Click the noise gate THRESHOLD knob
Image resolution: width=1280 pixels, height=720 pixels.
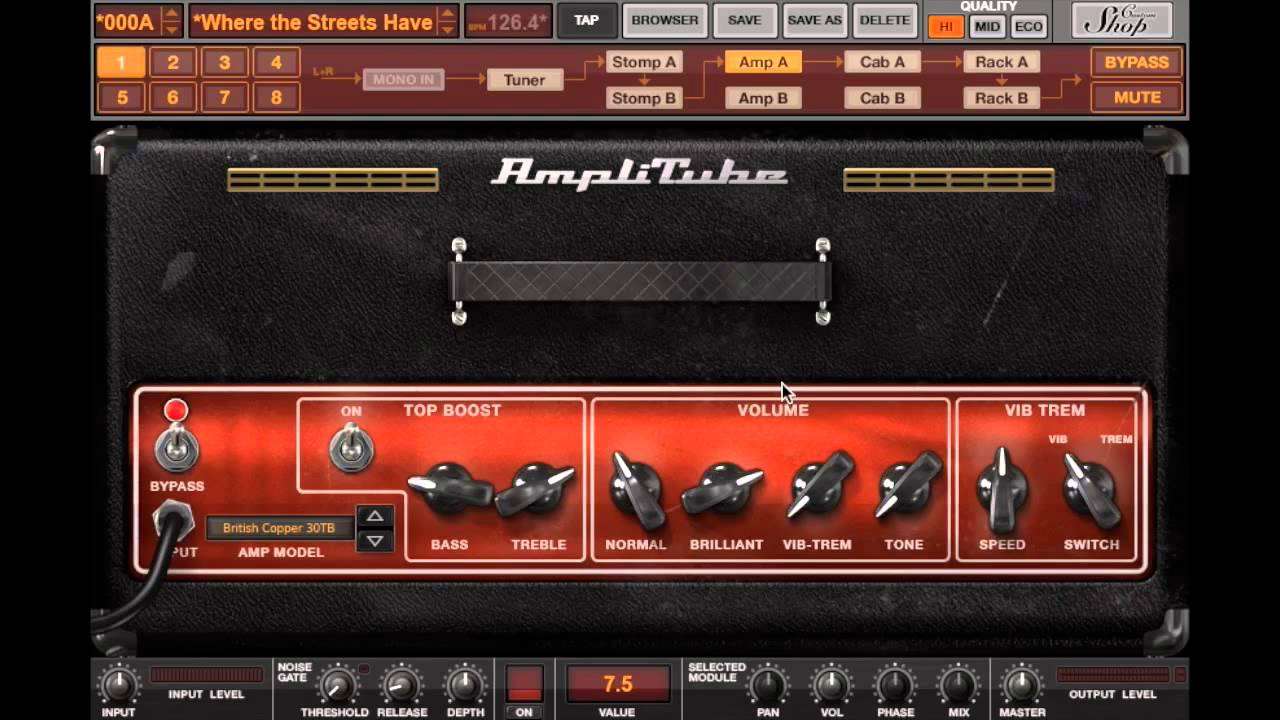(337, 686)
